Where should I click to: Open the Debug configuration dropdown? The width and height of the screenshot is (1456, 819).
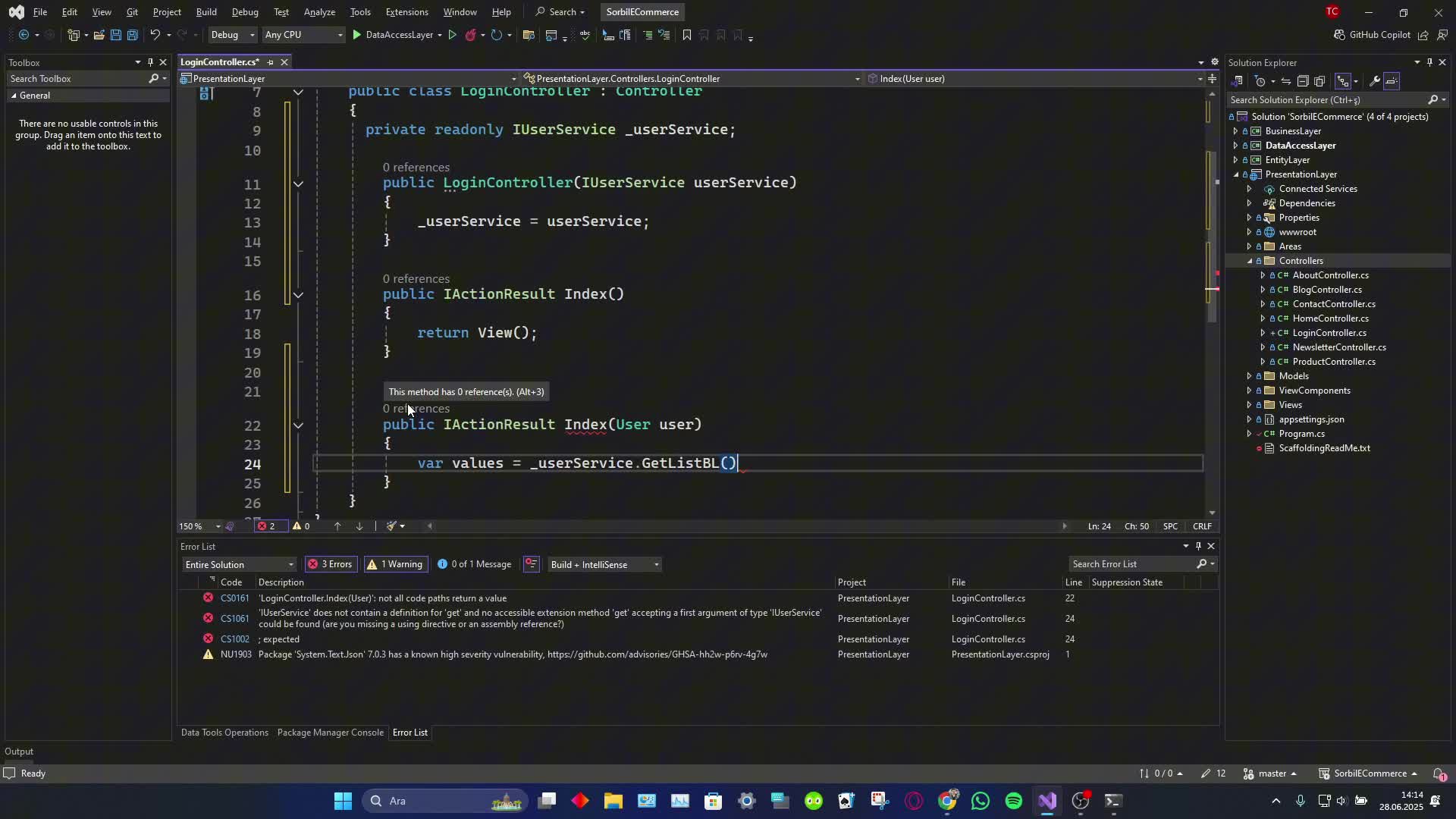click(233, 35)
